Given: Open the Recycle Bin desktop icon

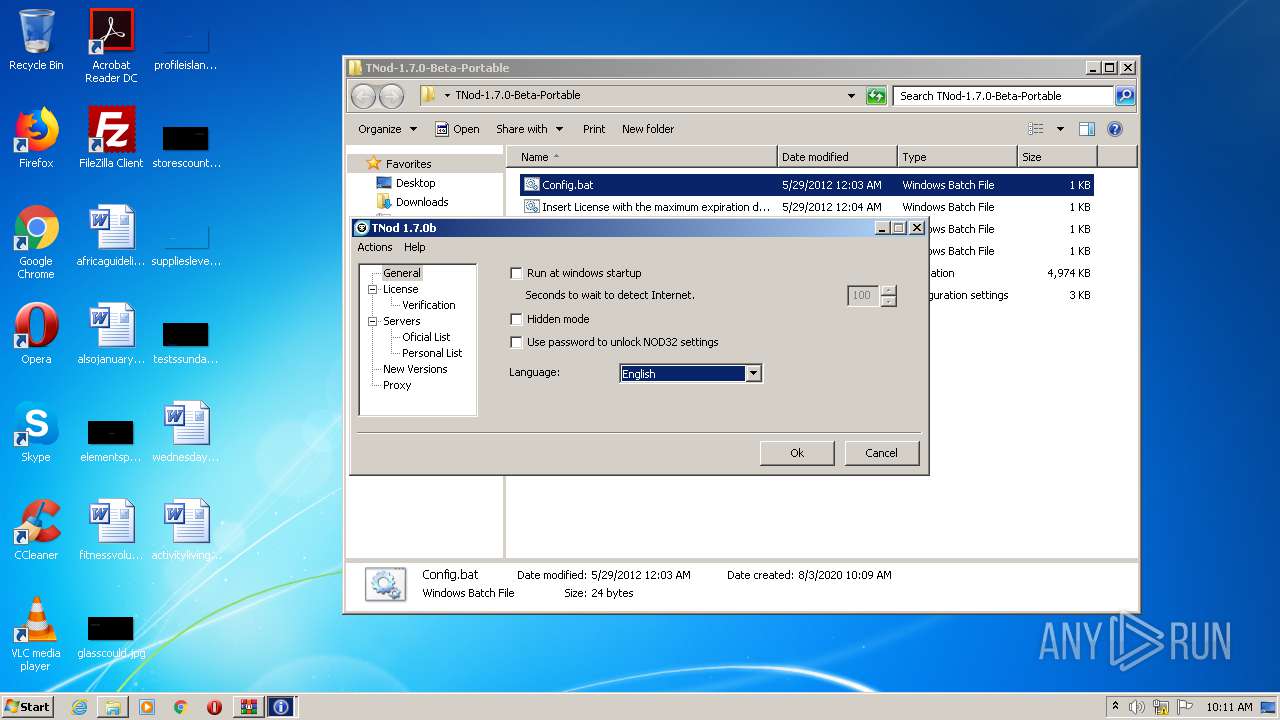Looking at the screenshot, I should tap(36, 40).
